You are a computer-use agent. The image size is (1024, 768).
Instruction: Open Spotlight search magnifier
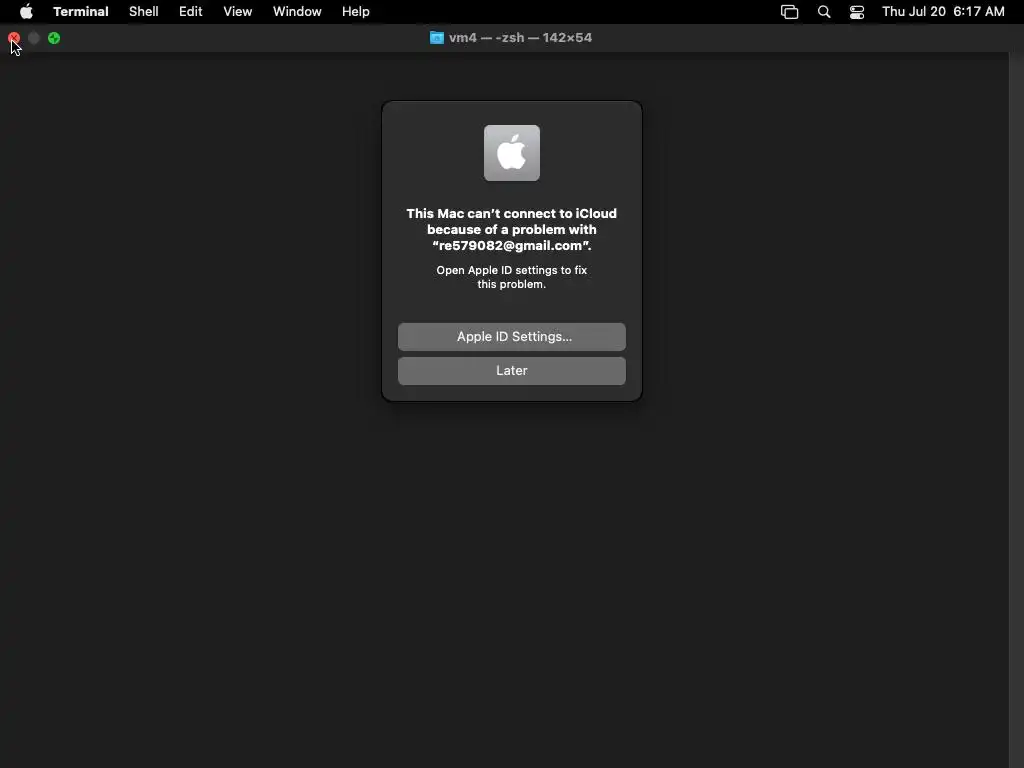point(824,12)
